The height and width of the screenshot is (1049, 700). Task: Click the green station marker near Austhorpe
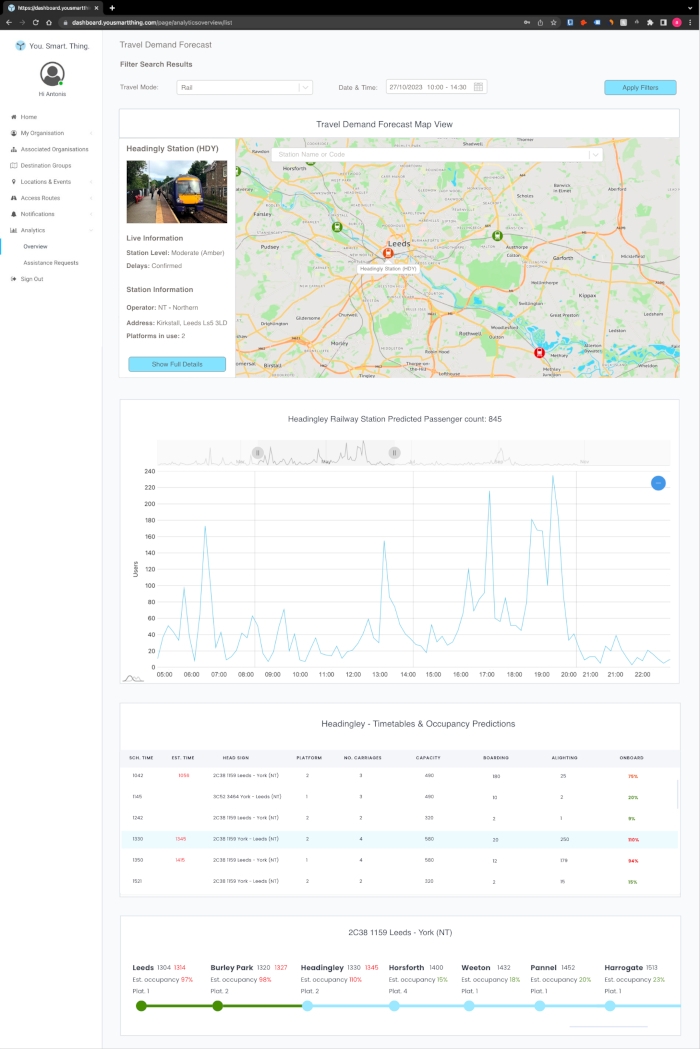(x=497, y=235)
